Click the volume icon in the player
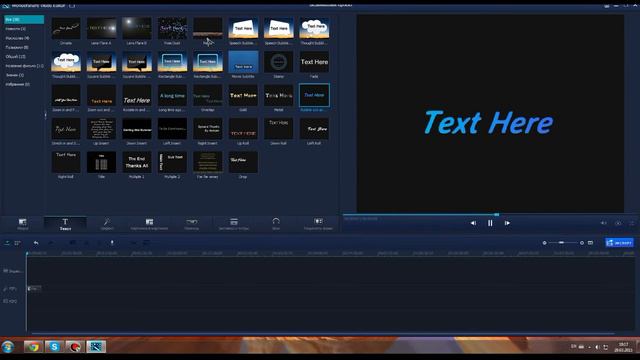 click(x=603, y=223)
